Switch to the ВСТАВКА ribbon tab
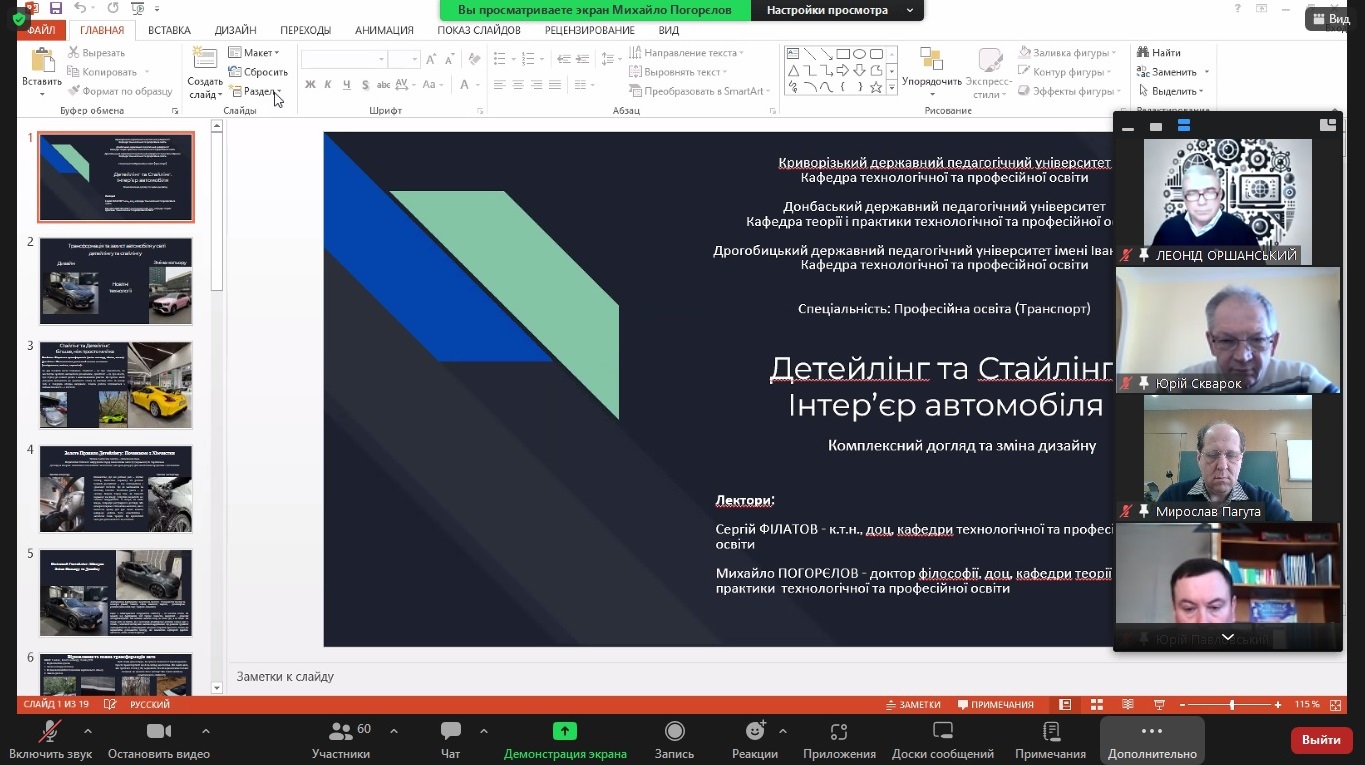This screenshot has width=1365, height=765. pos(169,30)
